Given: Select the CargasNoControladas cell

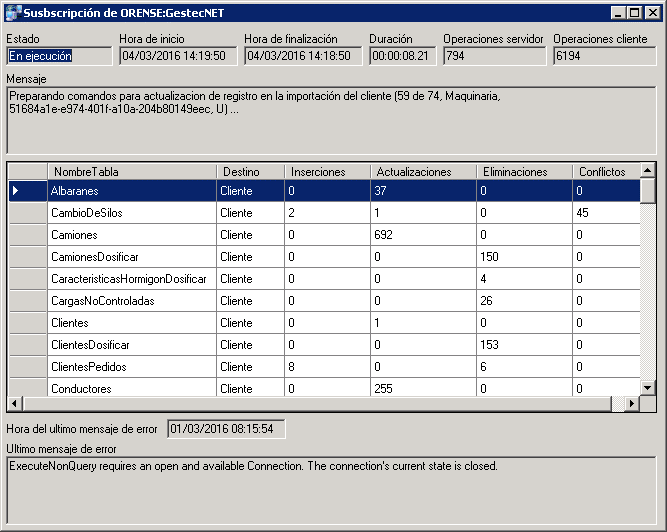Looking at the screenshot, I should pyautogui.click(x=132, y=301).
